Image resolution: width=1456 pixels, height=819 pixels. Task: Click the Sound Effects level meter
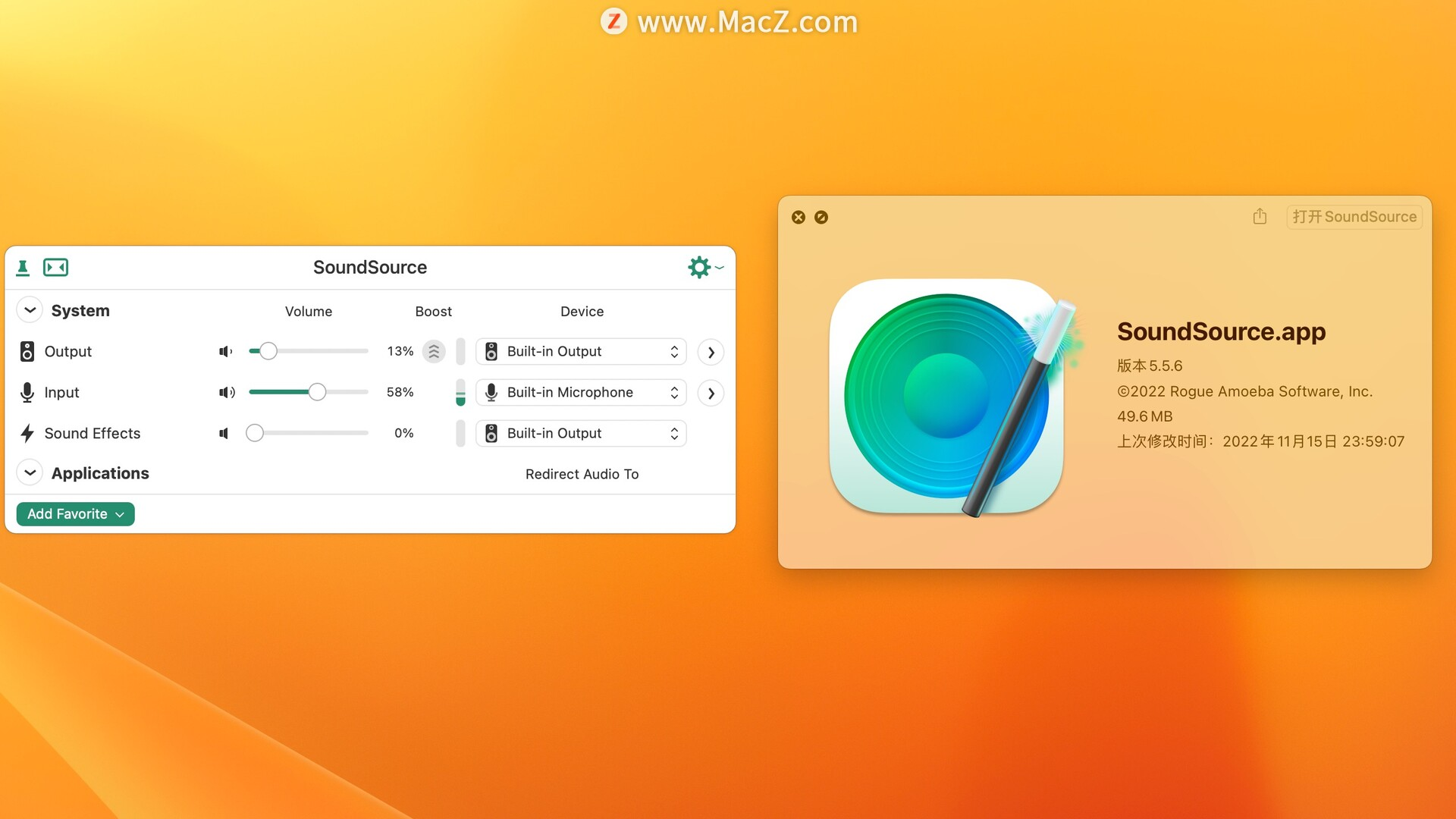460,434
